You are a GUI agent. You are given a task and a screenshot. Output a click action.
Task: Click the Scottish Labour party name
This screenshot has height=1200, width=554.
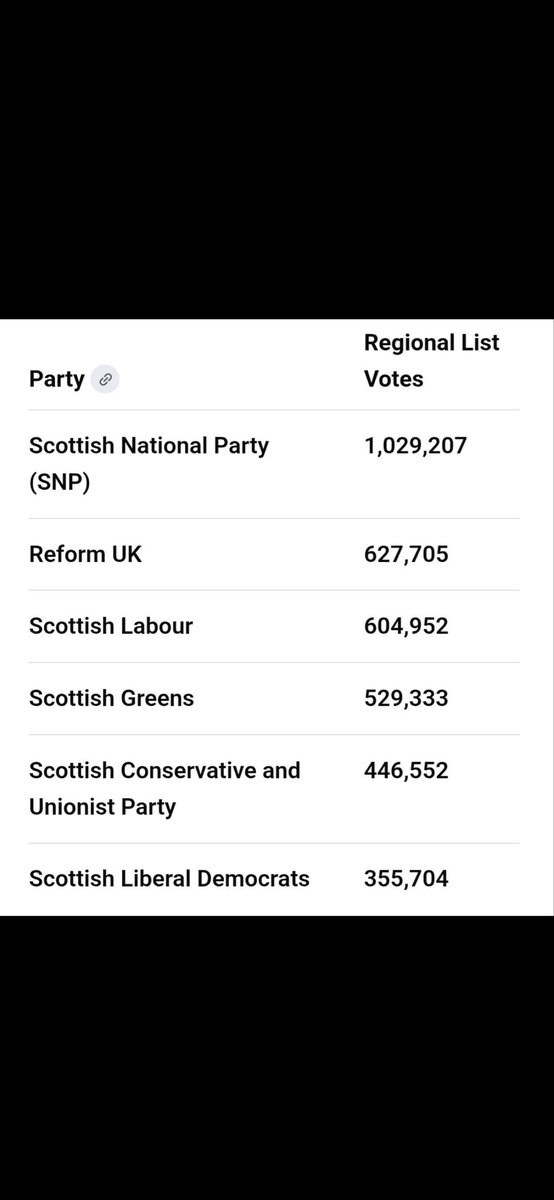111,626
